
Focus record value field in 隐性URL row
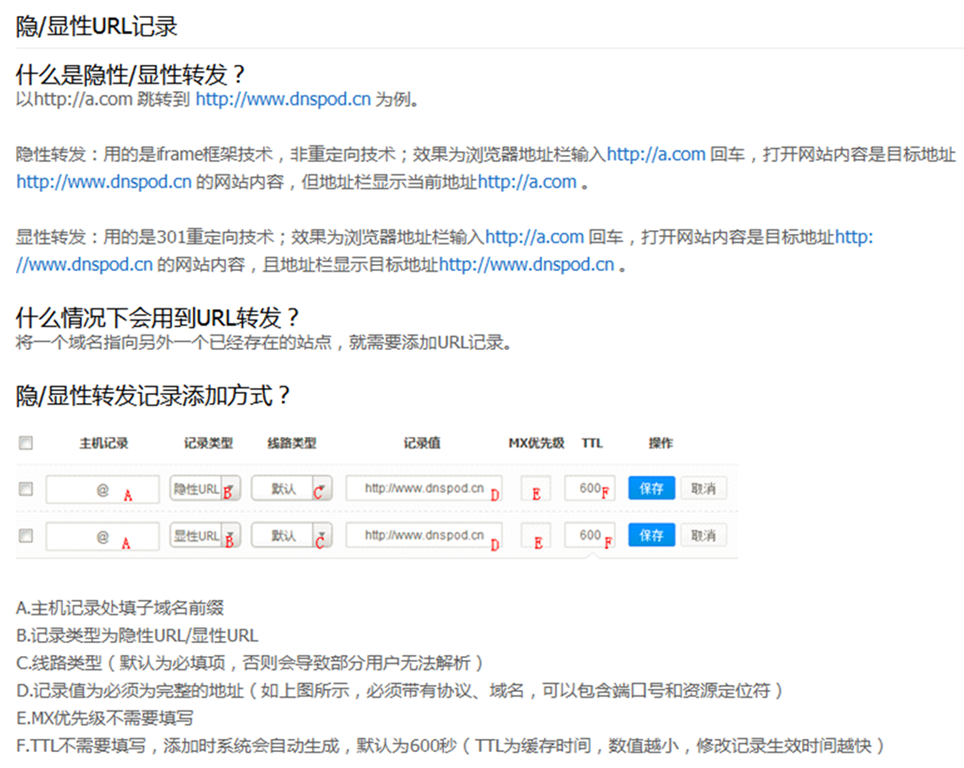(x=424, y=488)
